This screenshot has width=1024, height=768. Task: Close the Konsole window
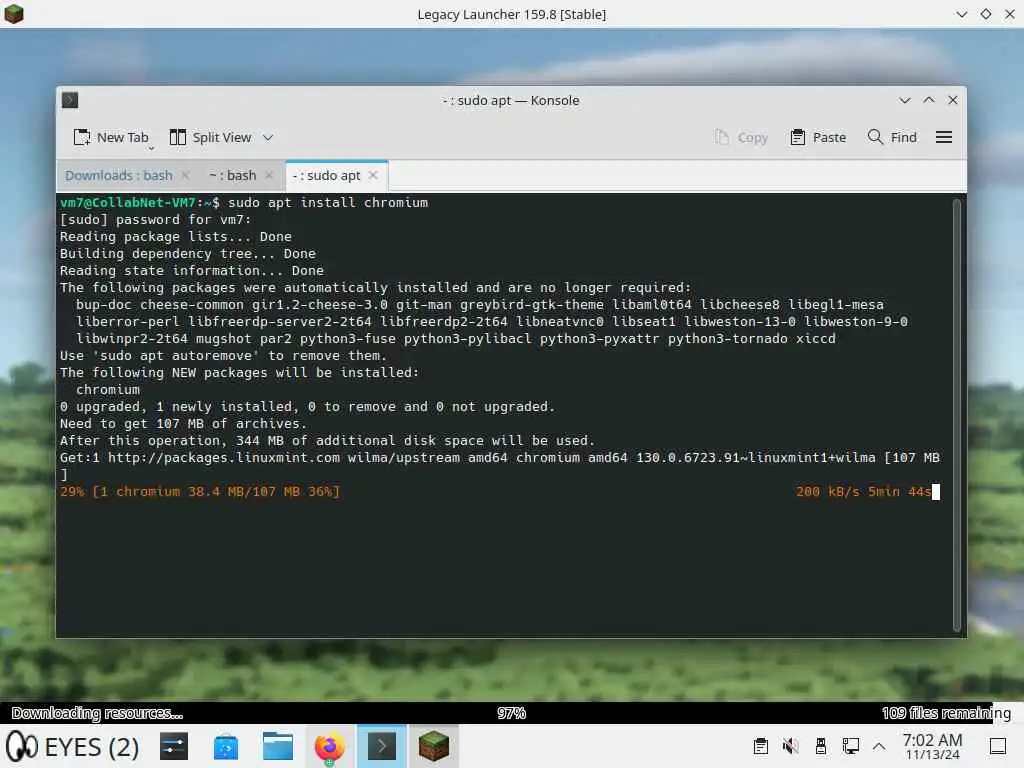[953, 100]
